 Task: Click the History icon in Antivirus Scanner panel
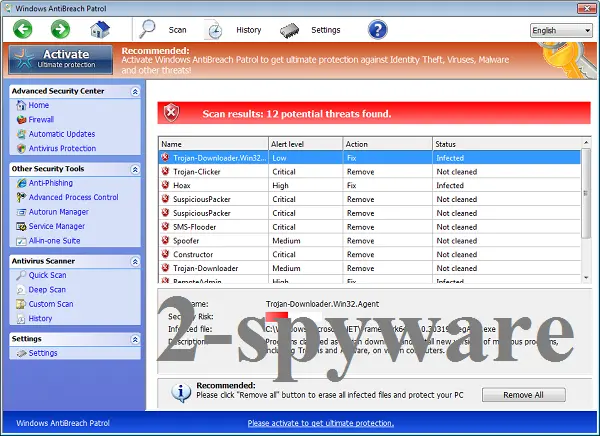pyautogui.click(x=21, y=318)
